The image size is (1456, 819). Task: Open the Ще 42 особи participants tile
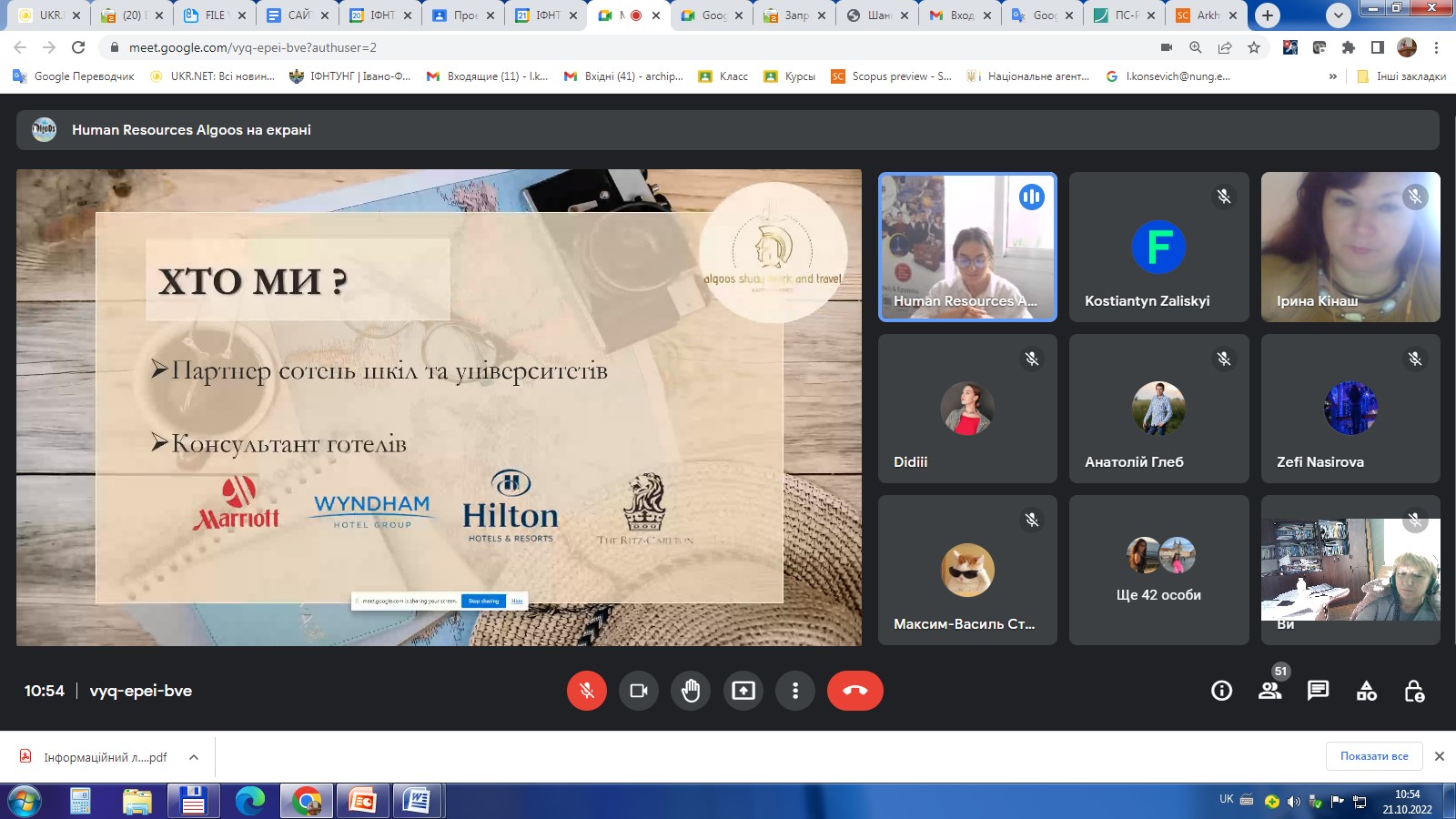[x=1158, y=570]
